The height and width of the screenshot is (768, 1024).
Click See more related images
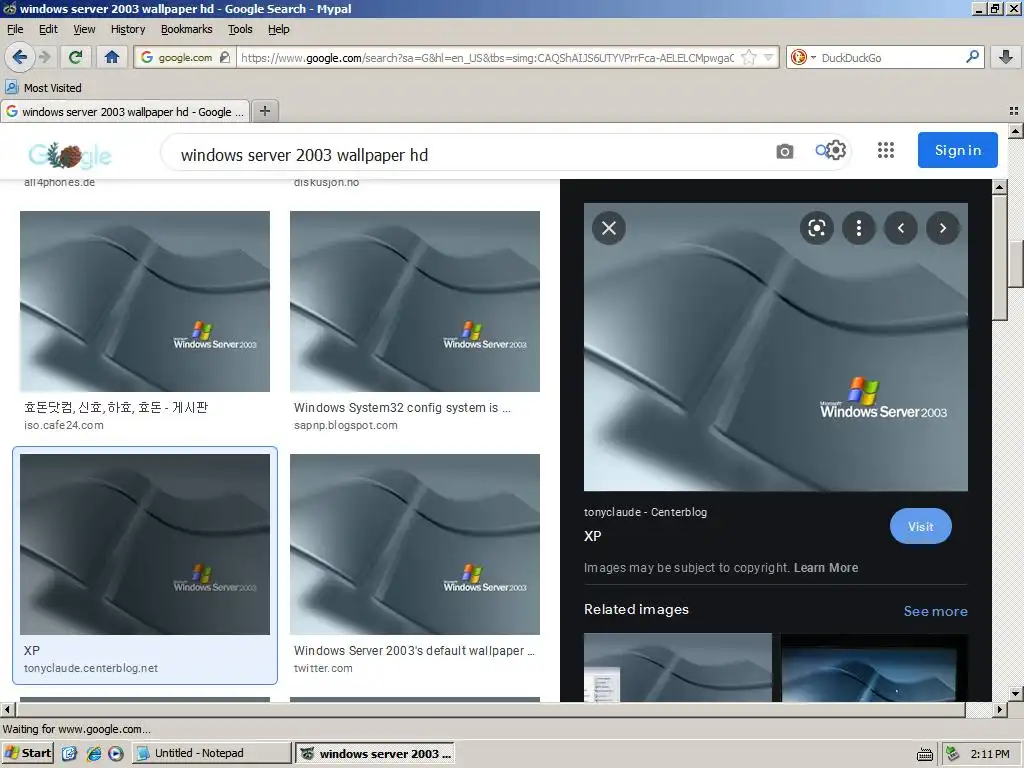pyautogui.click(x=935, y=611)
